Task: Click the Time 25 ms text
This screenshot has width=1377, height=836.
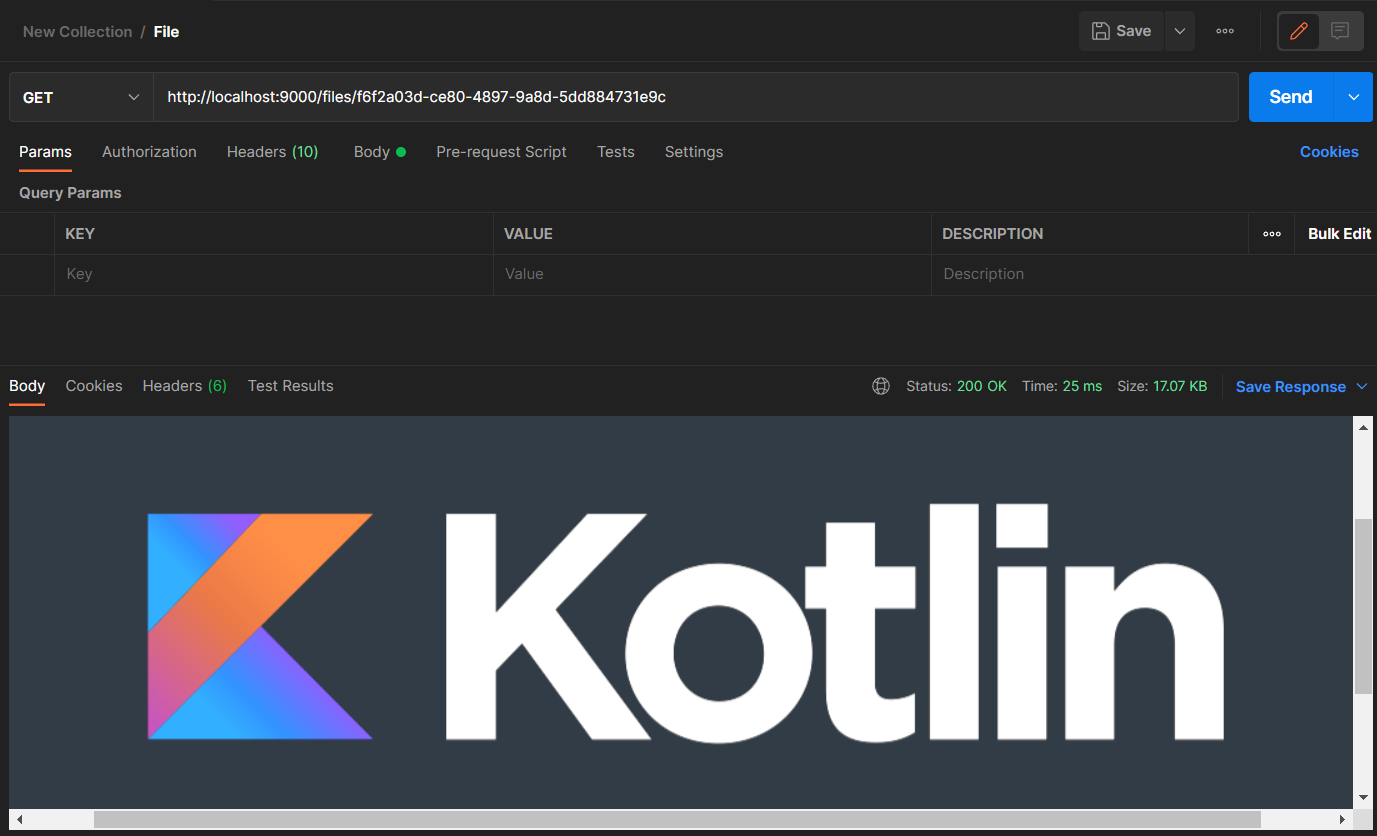Action: [1062, 386]
